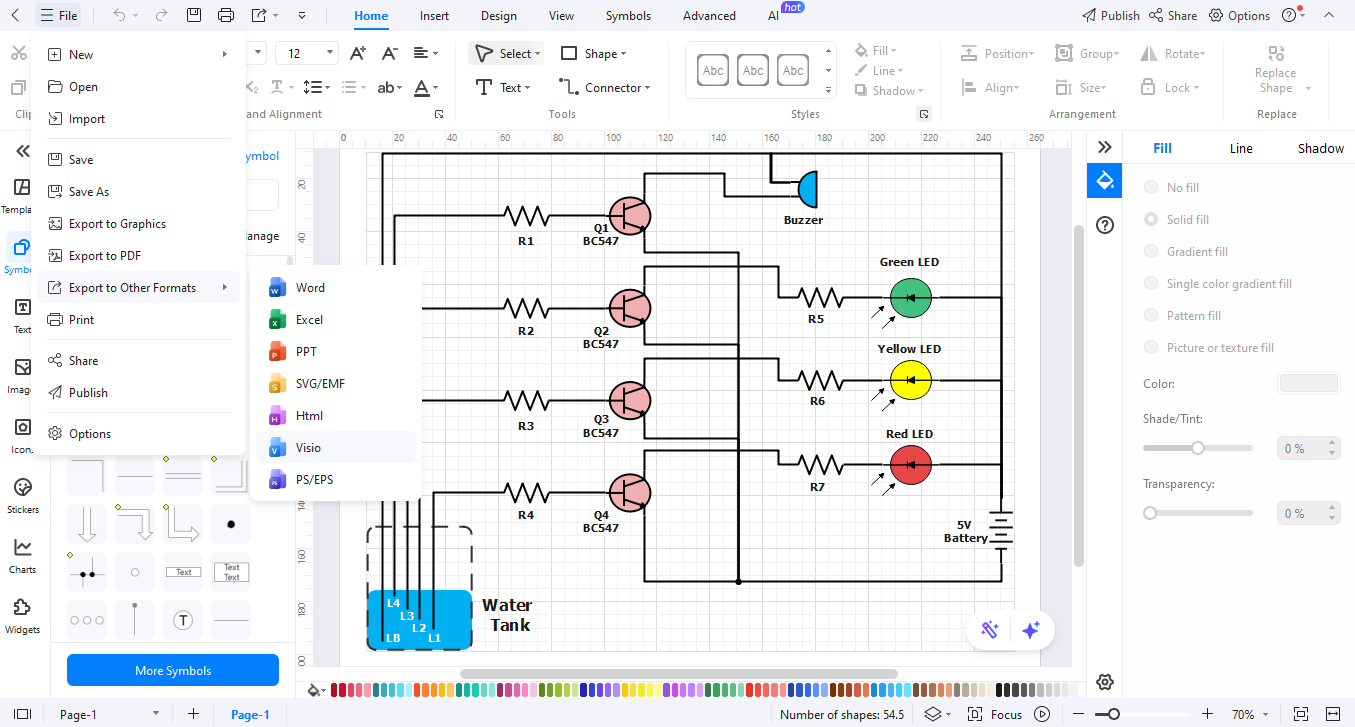The height and width of the screenshot is (727, 1355).
Task: Click the Redo arrow icon
Action: 161,15
